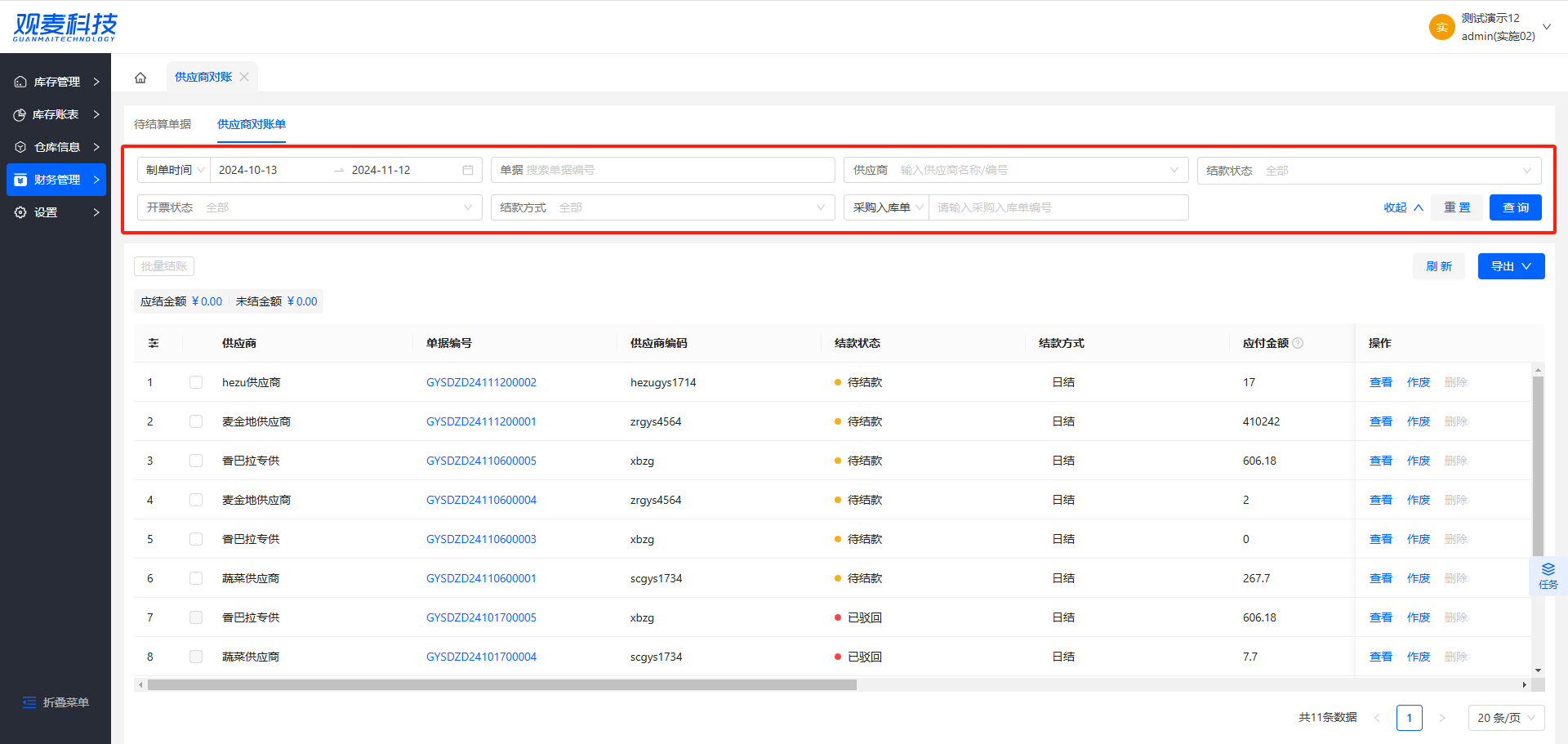Click the 查询 search button
Screen dimensions: 1568x744
[x=1515, y=207]
